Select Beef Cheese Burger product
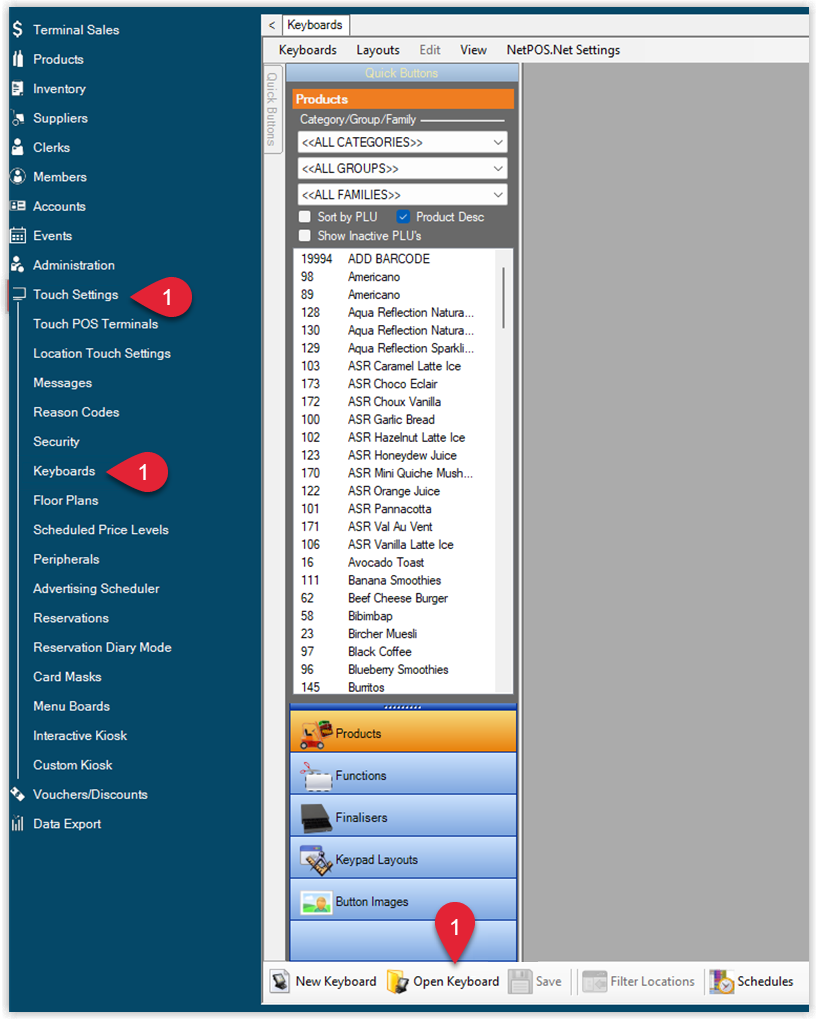The image size is (817, 1020). (x=395, y=598)
